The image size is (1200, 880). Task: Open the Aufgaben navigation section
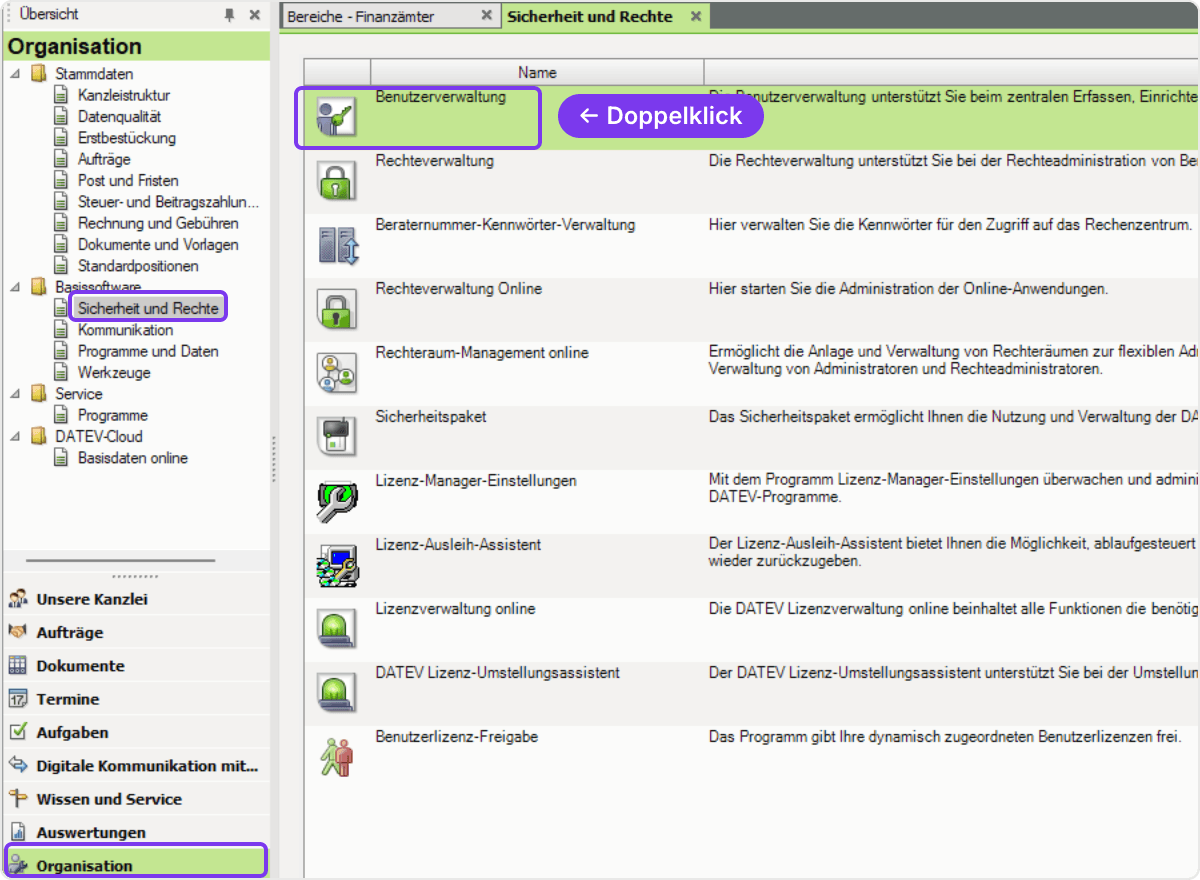(136, 732)
